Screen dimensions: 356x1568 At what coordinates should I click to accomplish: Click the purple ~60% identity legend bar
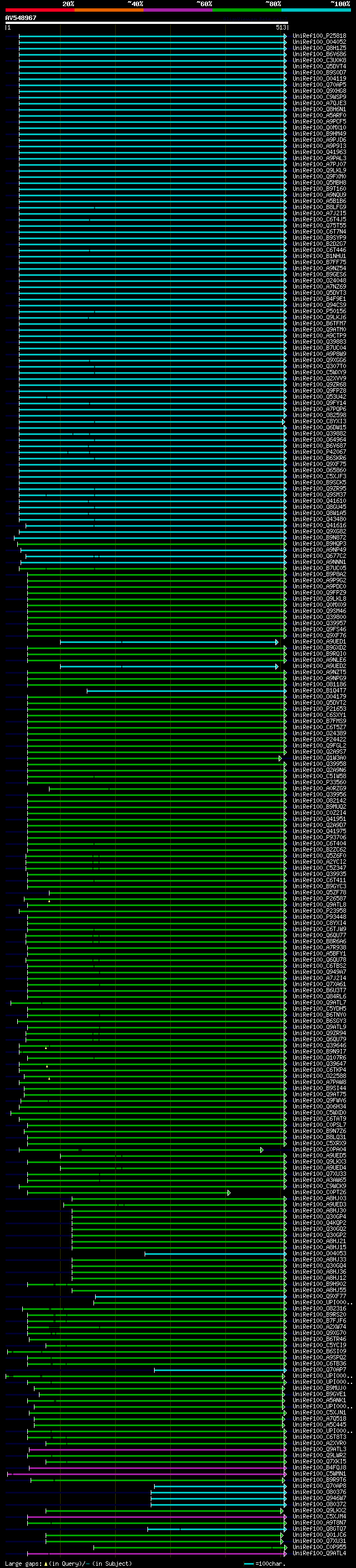(x=177, y=10)
